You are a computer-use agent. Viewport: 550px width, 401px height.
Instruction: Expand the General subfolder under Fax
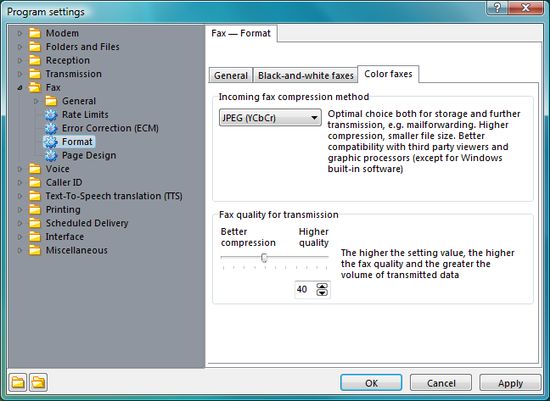pos(36,101)
